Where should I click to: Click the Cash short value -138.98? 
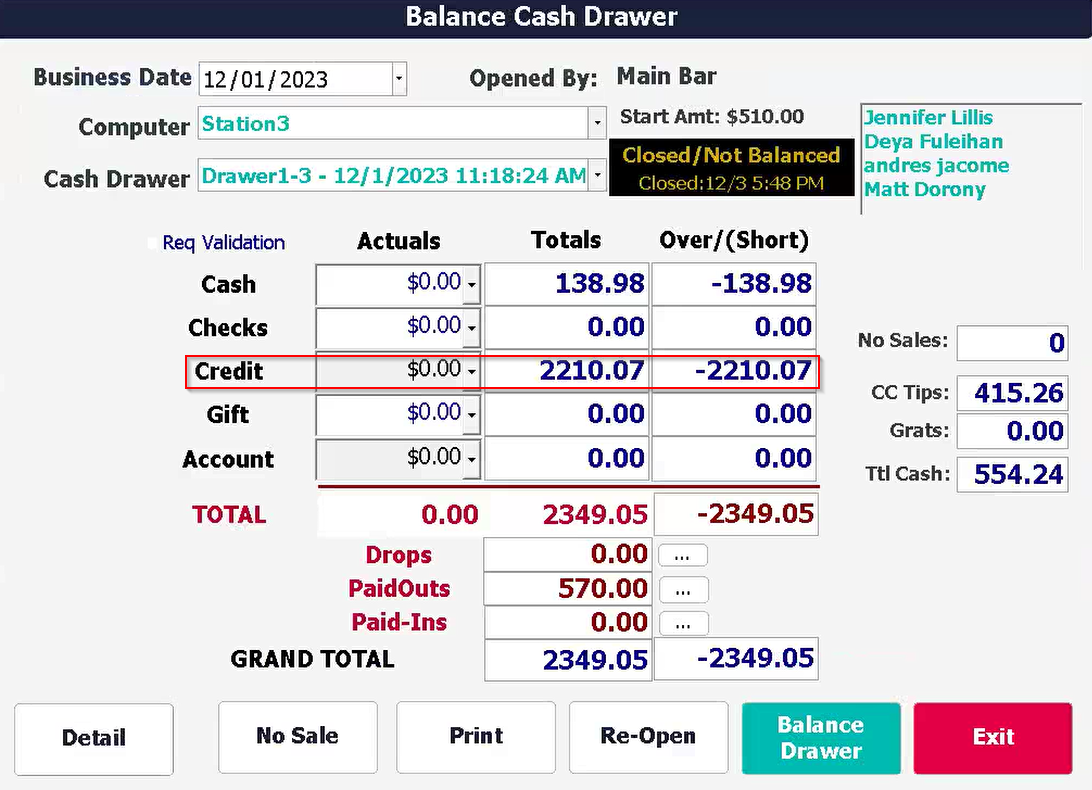pos(734,284)
